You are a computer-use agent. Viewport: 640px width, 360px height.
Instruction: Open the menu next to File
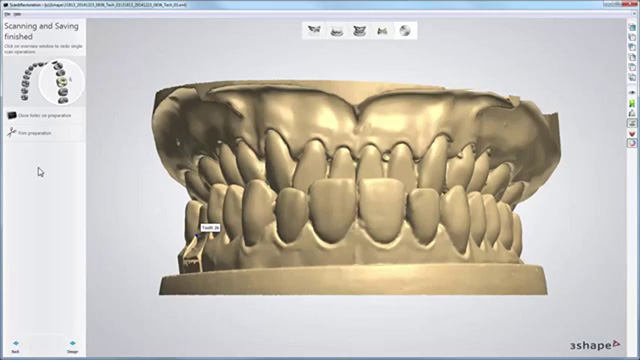[x=17, y=14]
